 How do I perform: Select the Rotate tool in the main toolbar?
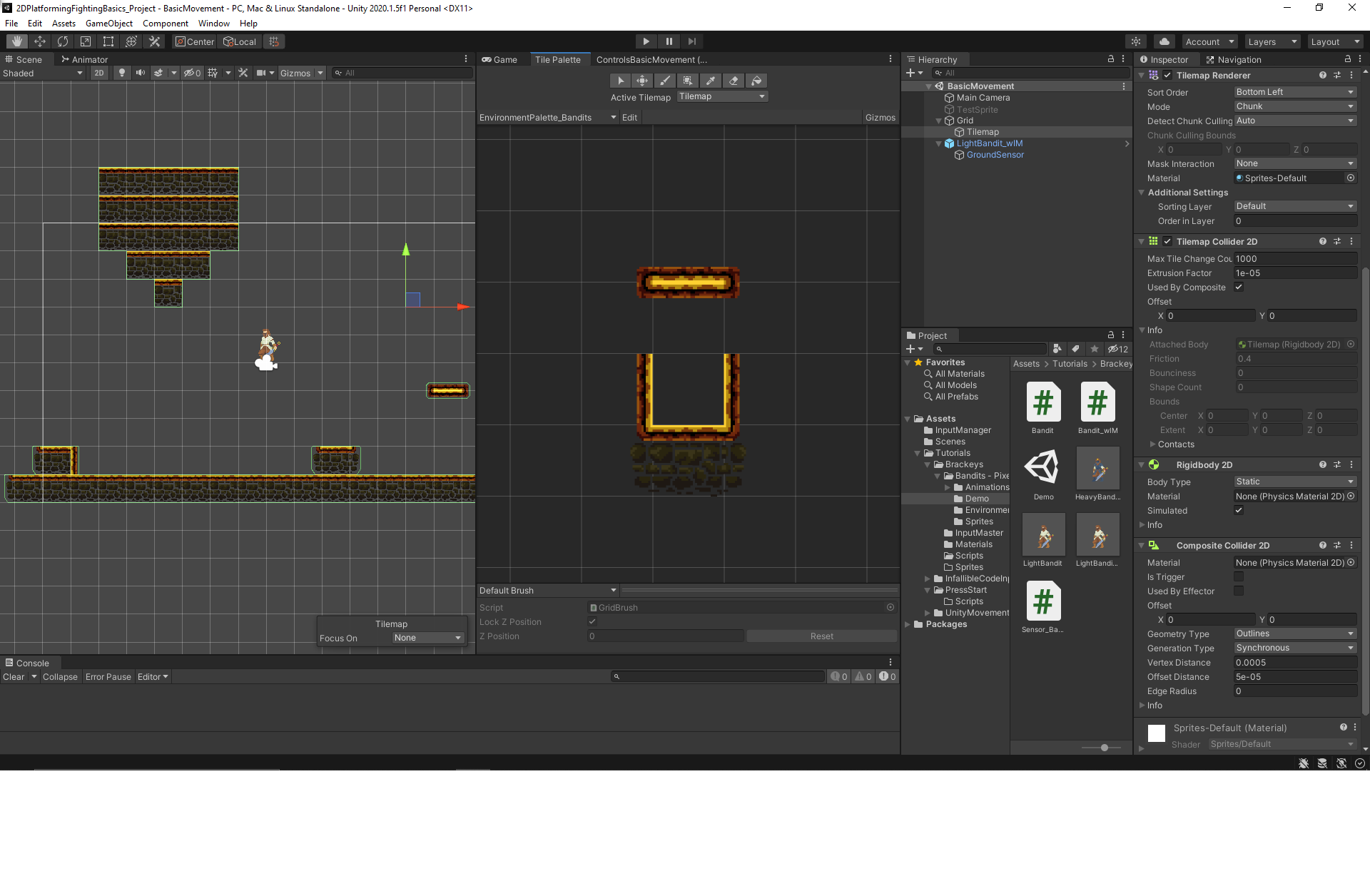click(x=63, y=41)
